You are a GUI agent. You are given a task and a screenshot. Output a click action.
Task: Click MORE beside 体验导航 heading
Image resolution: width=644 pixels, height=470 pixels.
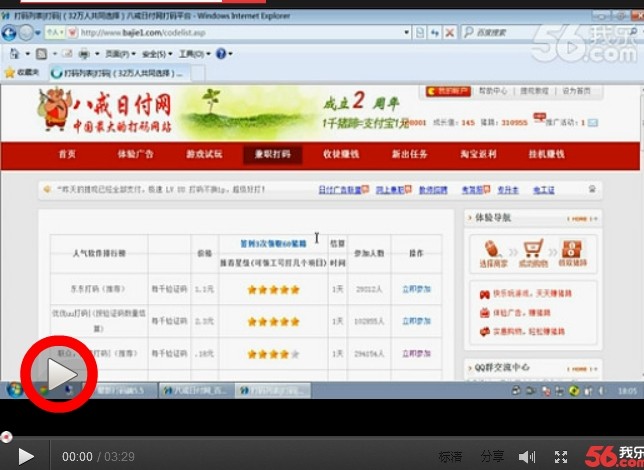click(582, 219)
